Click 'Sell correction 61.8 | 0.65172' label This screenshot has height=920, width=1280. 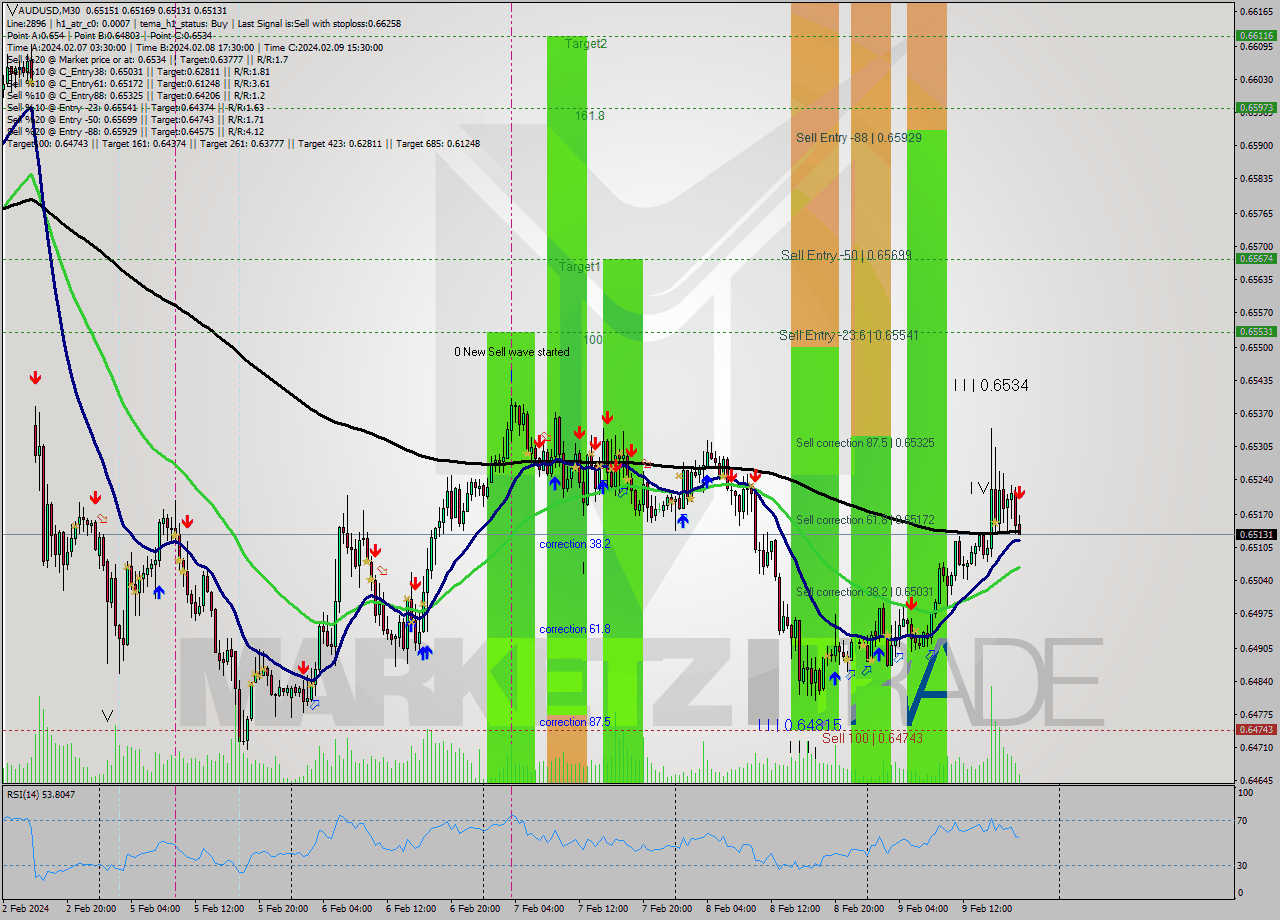coord(865,521)
